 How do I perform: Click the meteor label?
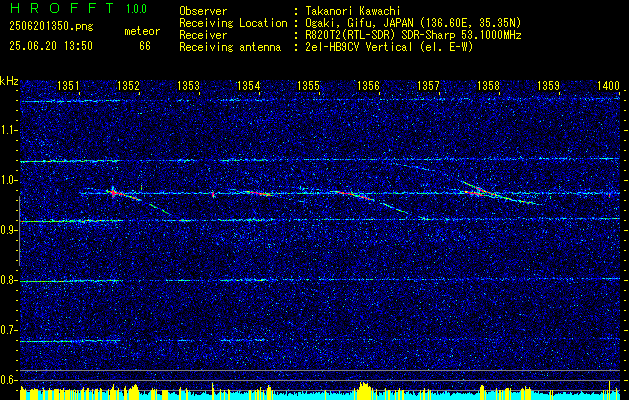[142, 31]
